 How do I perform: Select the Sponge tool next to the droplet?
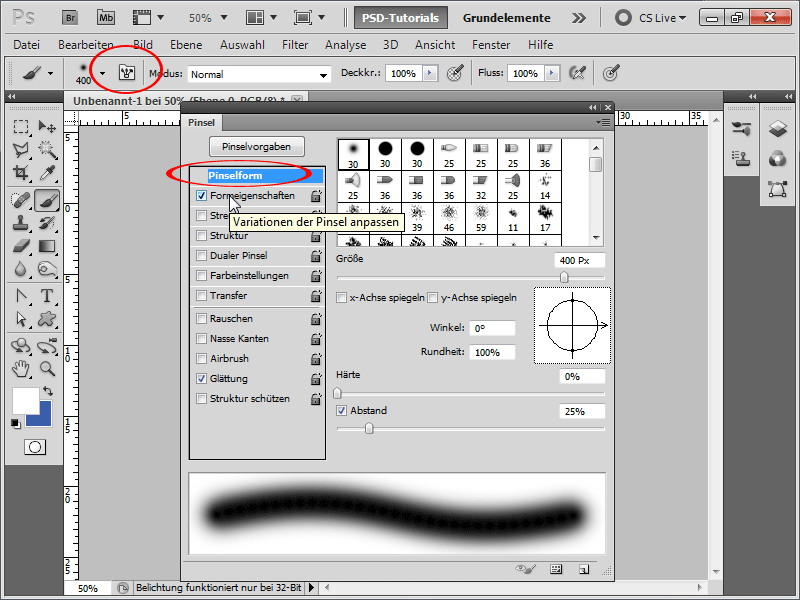[x=47, y=269]
